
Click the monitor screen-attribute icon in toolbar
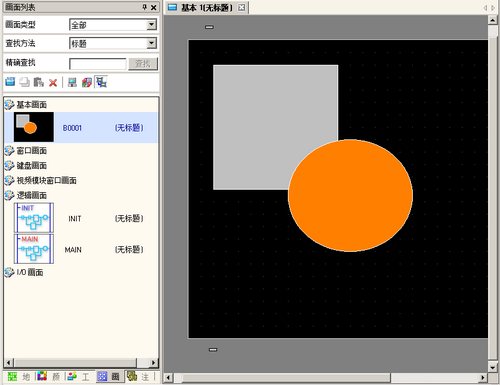72,82
